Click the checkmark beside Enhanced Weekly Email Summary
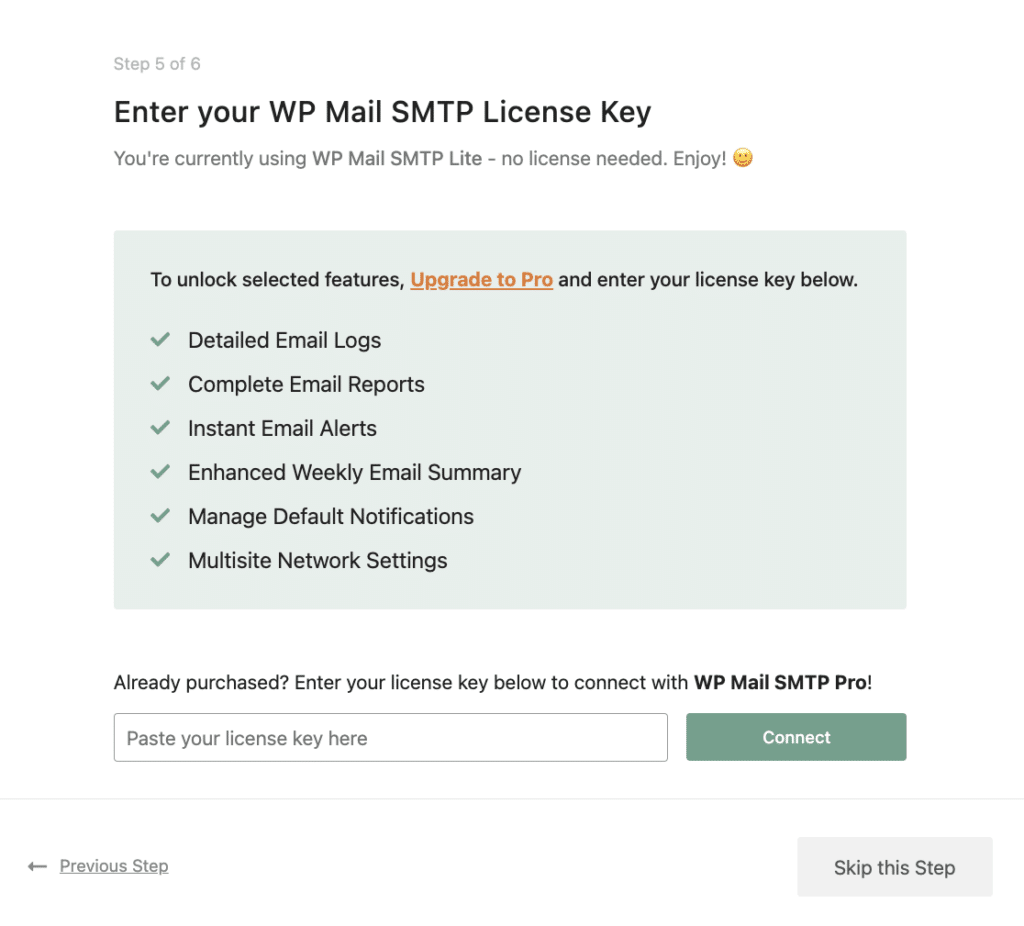The width and height of the screenshot is (1024, 926). pyautogui.click(x=160, y=472)
